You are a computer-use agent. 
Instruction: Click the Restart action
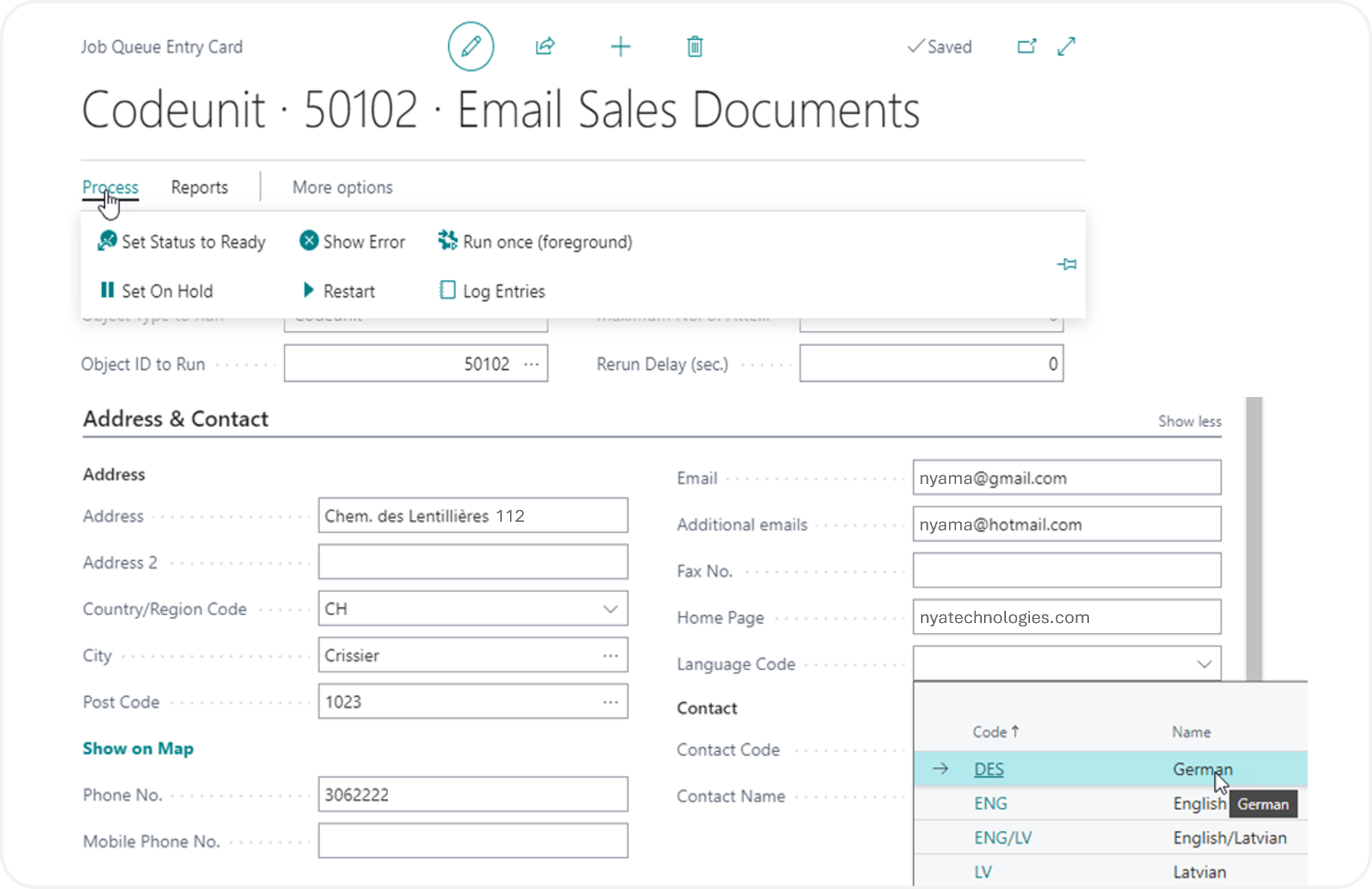339,291
